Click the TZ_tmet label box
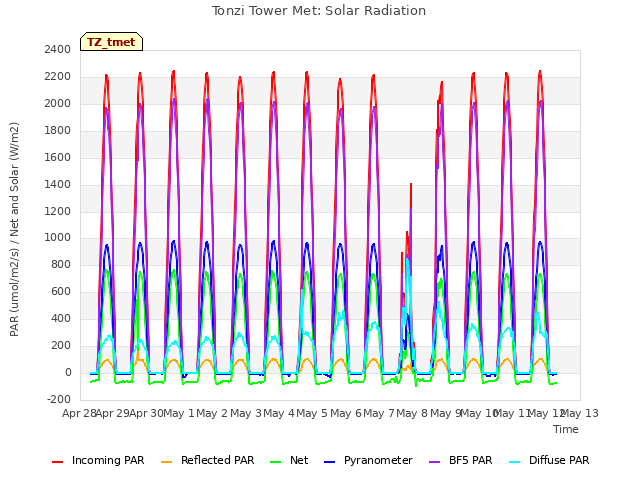 click(111, 42)
